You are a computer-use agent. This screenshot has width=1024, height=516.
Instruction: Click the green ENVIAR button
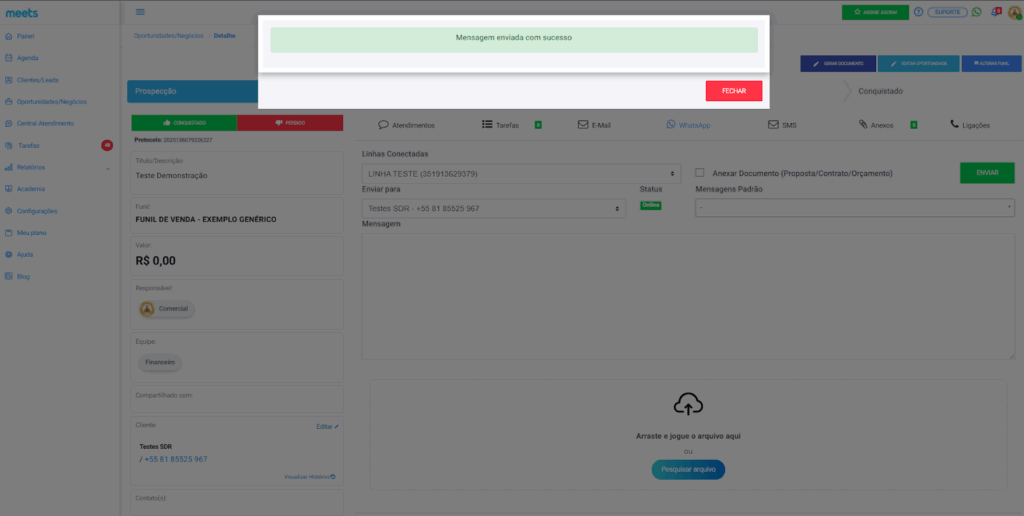(x=986, y=173)
